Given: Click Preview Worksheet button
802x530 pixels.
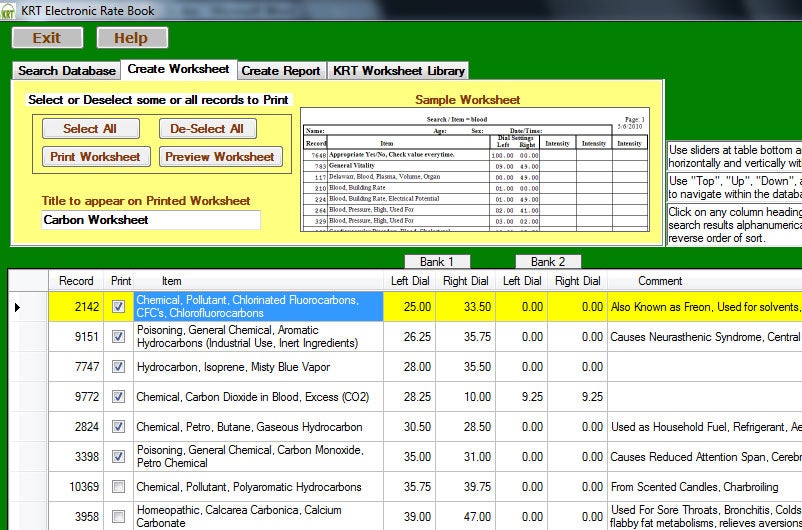Looking at the screenshot, I should coord(220,157).
